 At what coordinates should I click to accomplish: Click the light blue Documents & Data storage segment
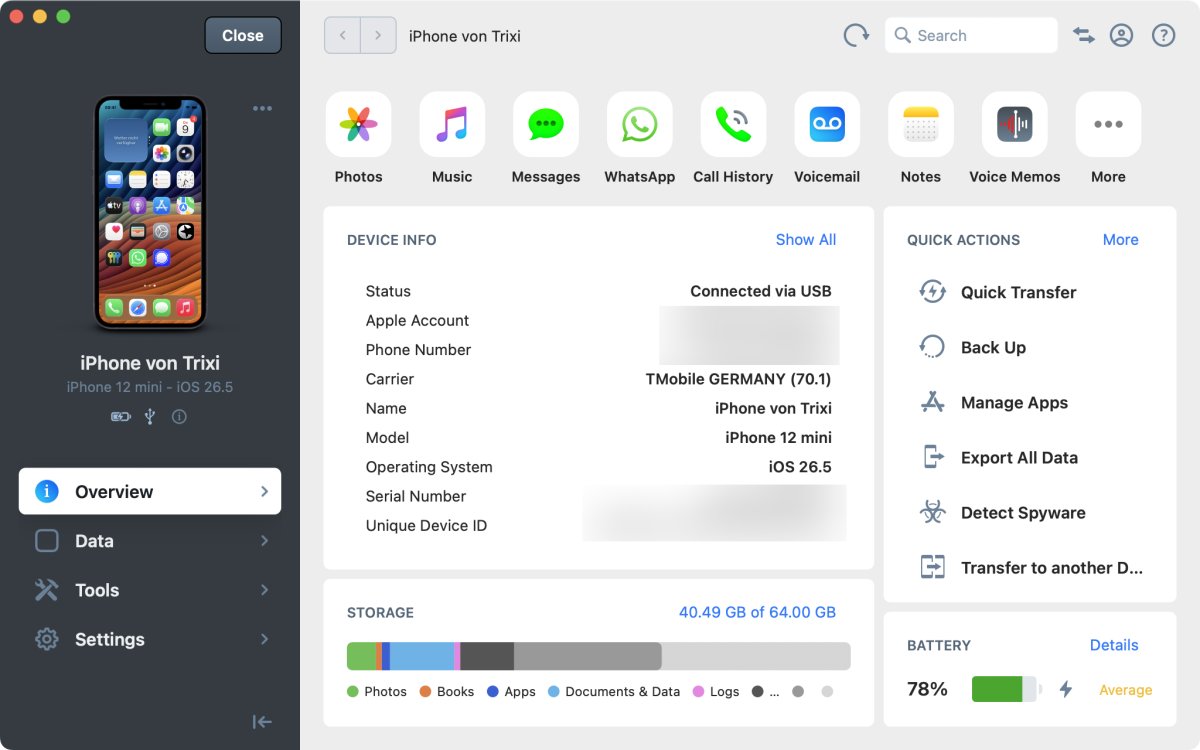tap(421, 656)
